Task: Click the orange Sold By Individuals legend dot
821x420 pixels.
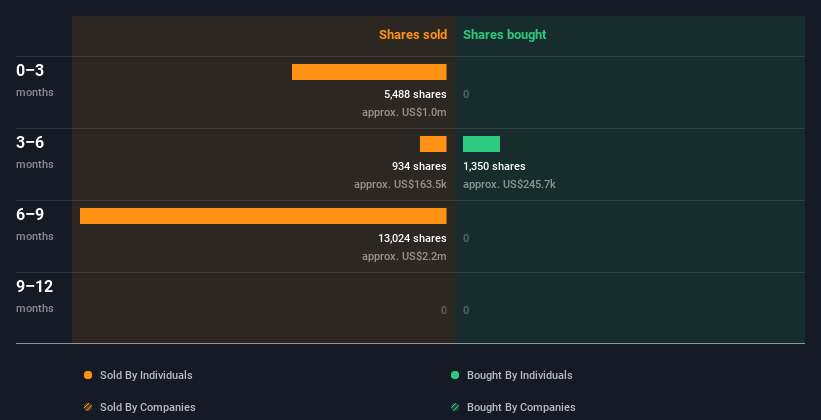Action: (88, 375)
